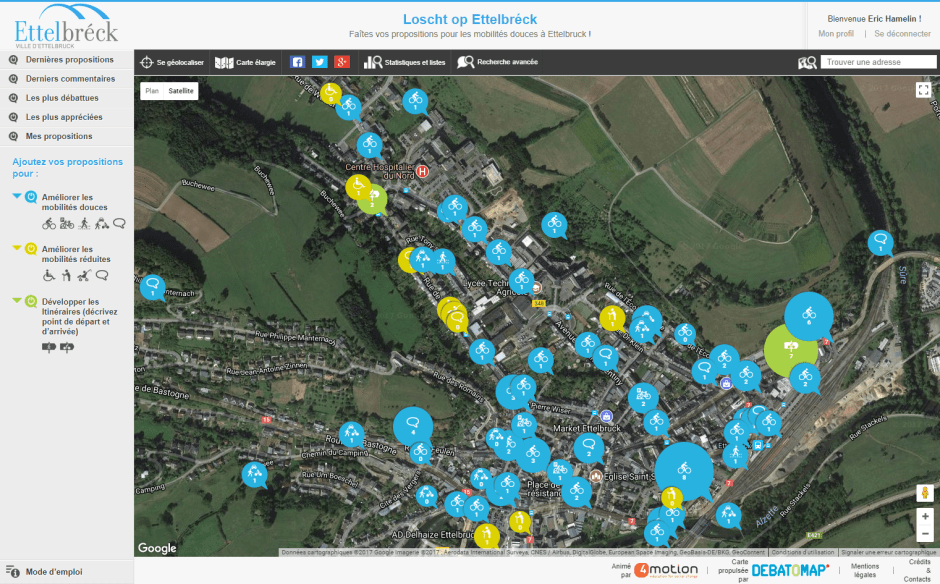Zoom out the map with minus button
The width and height of the screenshot is (940, 584).
[x=925, y=534]
